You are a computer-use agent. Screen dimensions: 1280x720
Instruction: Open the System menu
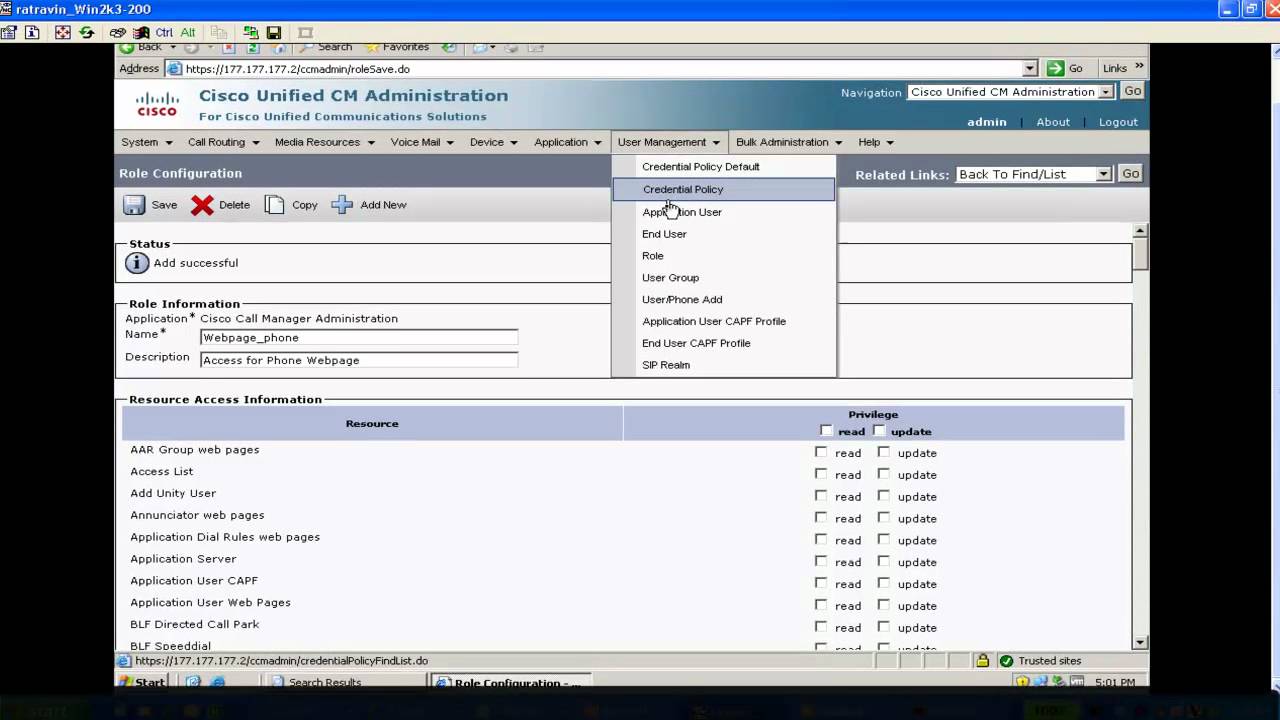(x=146, y=142)
